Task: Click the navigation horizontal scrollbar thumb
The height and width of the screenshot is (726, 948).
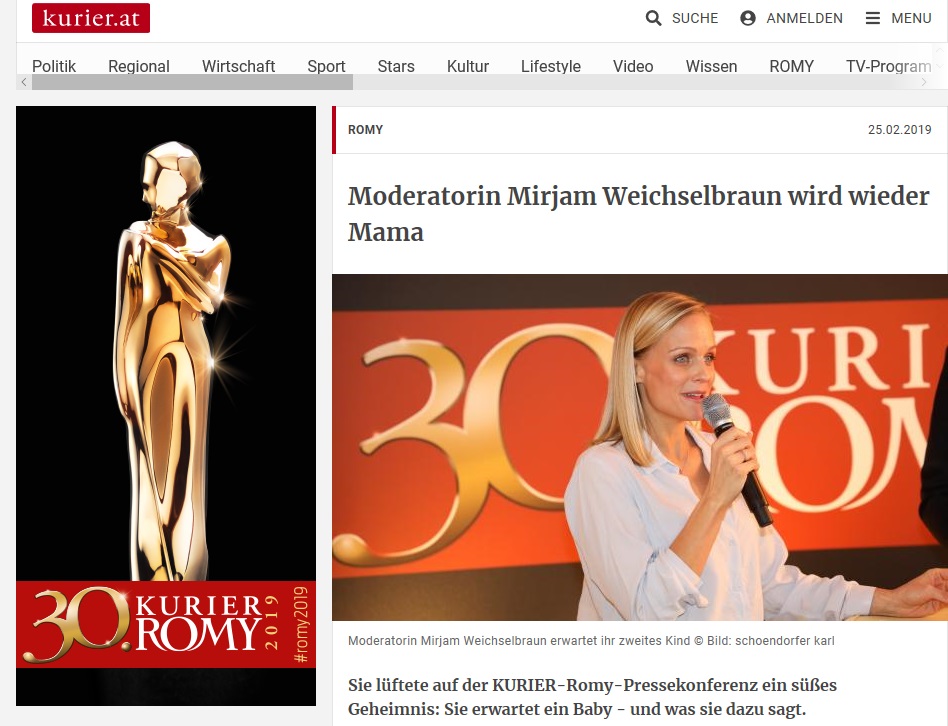Action: click(x=192, y=82)
